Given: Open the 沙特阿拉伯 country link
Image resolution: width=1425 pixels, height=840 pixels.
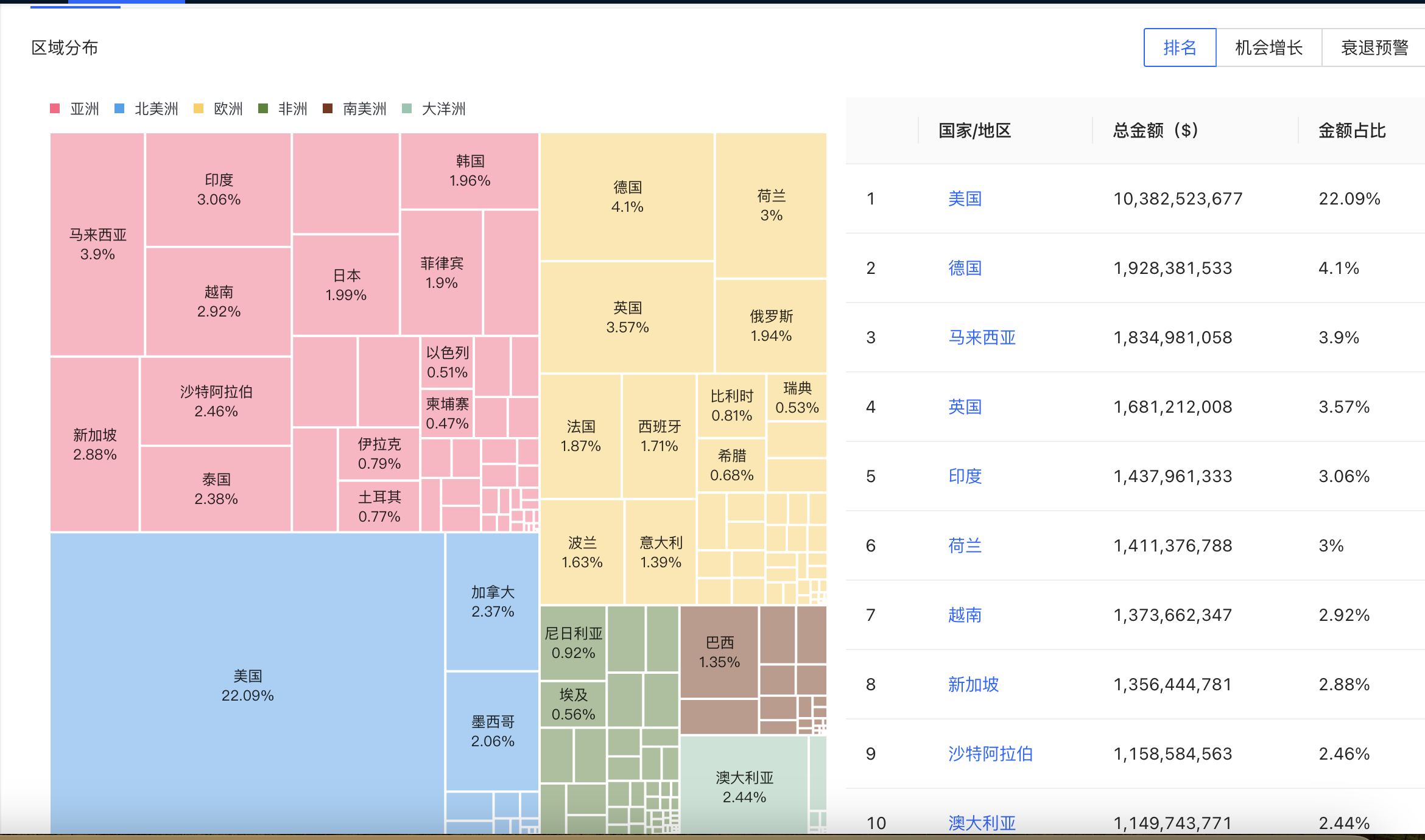Looking at the screenshot, I should (x=990, y=754).
